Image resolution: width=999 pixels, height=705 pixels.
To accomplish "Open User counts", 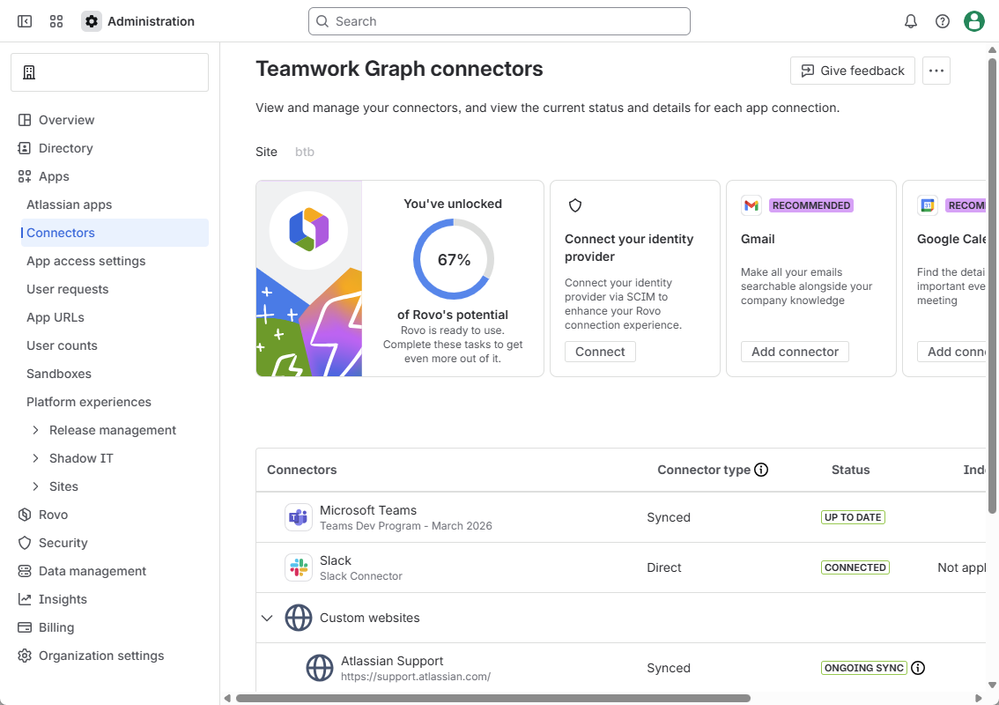I will pos(62,345).
